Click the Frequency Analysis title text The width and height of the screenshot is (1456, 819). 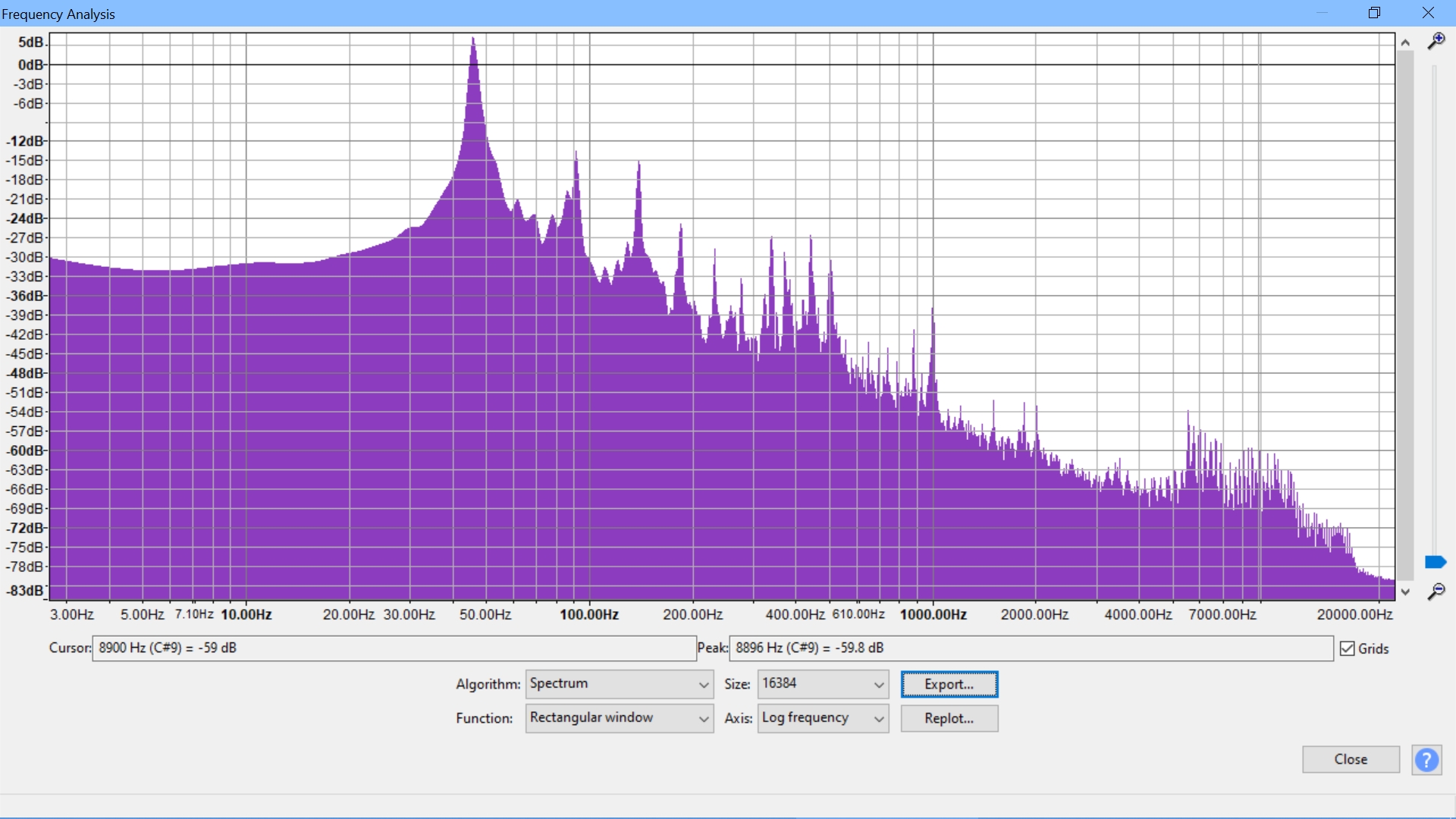pyautogui.click(x=58, y=14)
